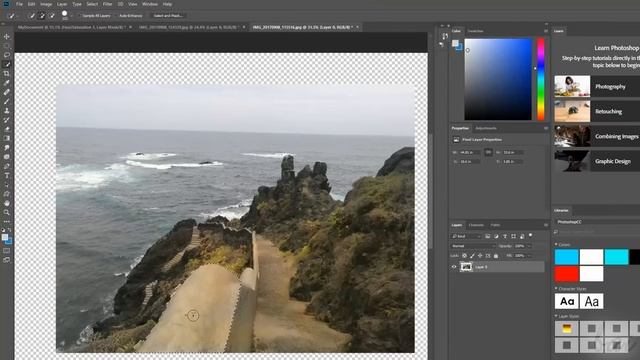Filter layers by adjustment layer icon
The width and height of the screenshot is (640, 360).
pyautogui.click(x=496, y=236)
